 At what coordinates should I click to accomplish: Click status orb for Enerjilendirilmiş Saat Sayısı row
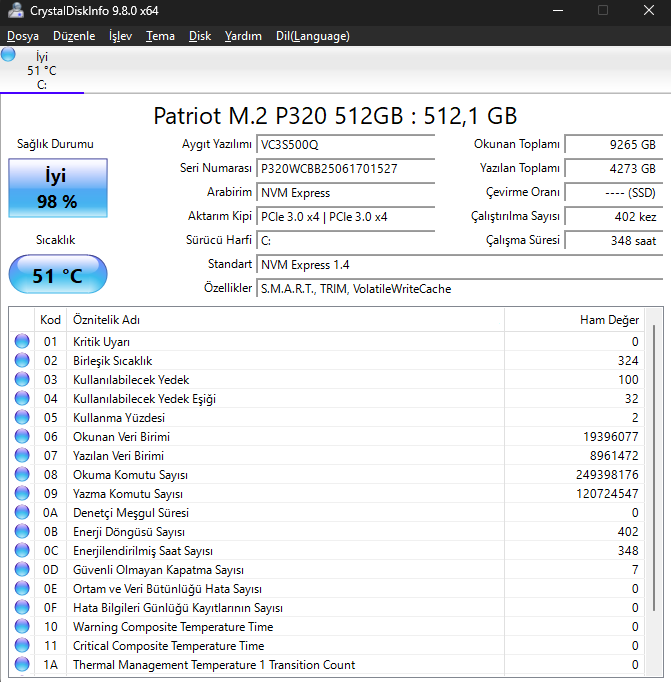[22, 550]
